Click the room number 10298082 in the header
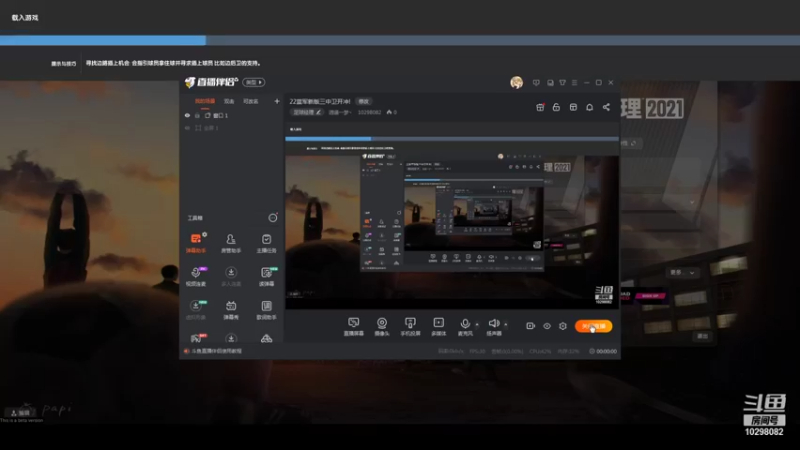Viewport: 800px width, 450px height. pyautogui.click(x=369, y=112)
